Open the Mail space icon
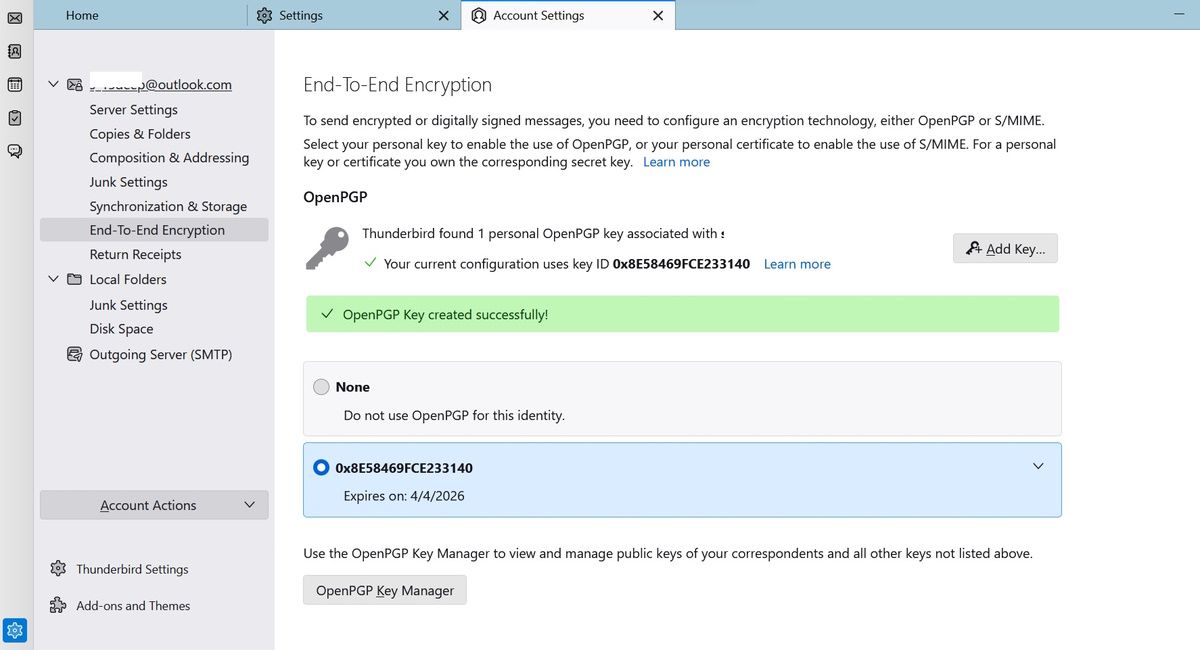The image size is (1200, 650). tap(15, 17)
